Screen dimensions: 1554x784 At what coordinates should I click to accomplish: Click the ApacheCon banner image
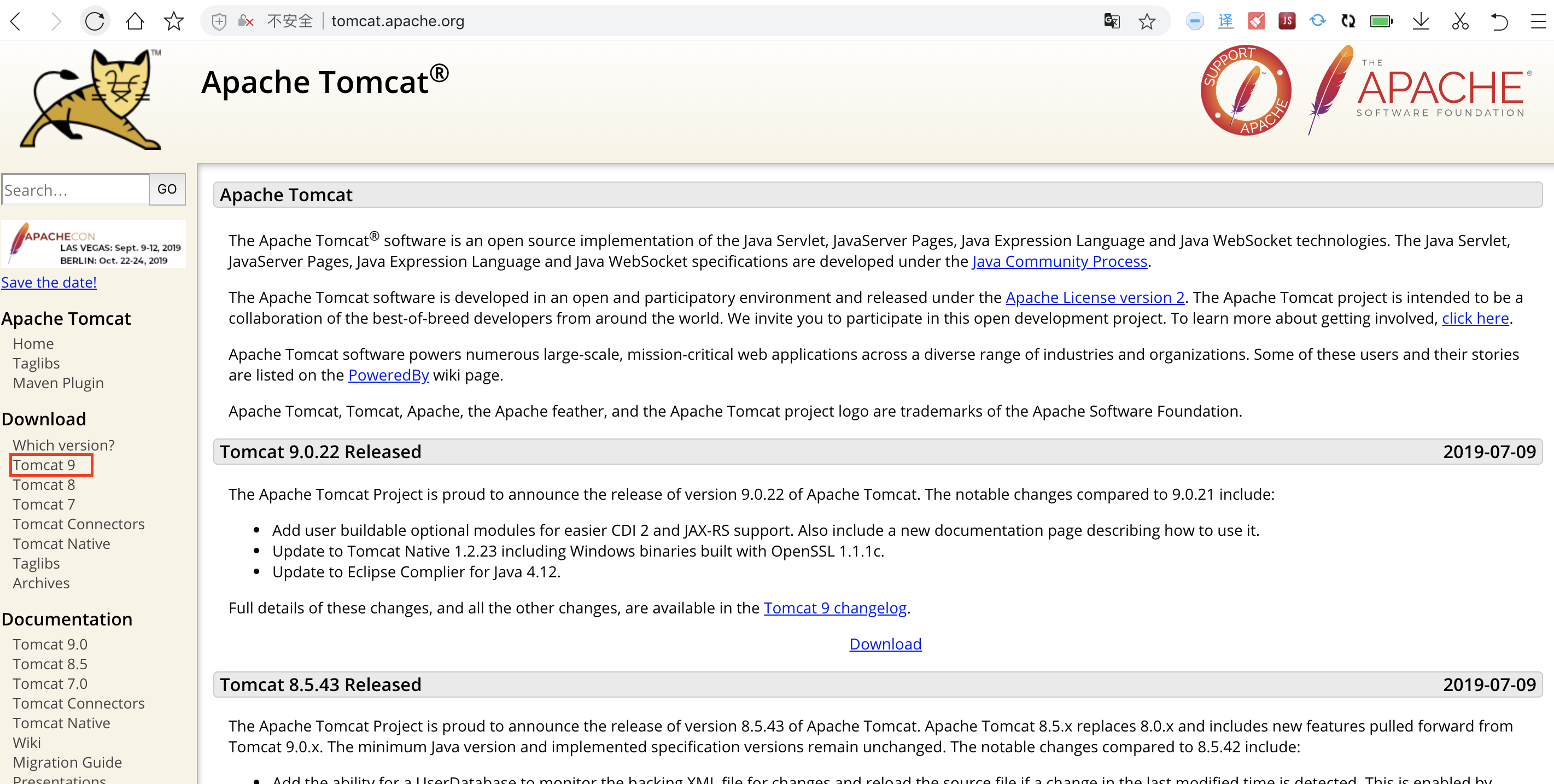coord(94,245)
